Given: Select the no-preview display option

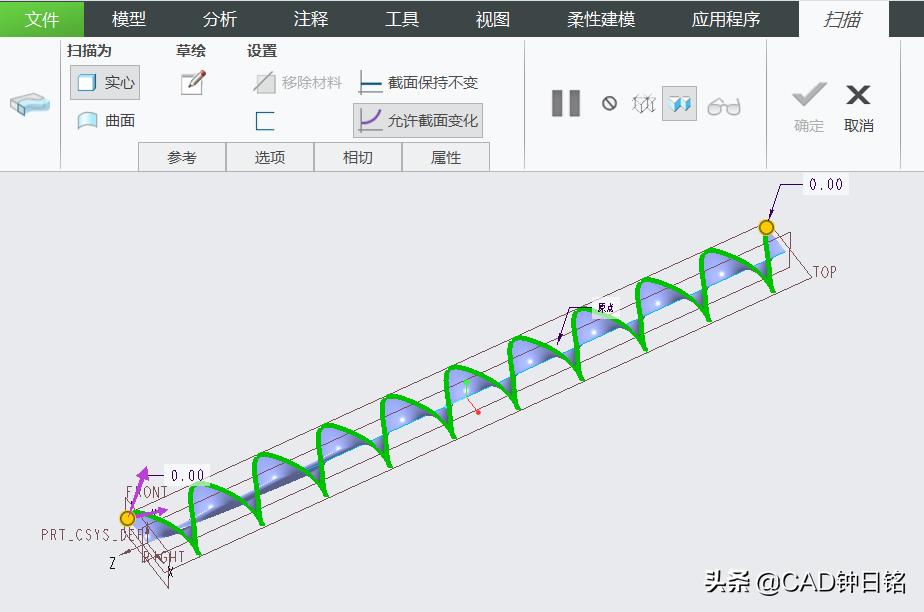Looking at the screenshot, I should (611, 104).
